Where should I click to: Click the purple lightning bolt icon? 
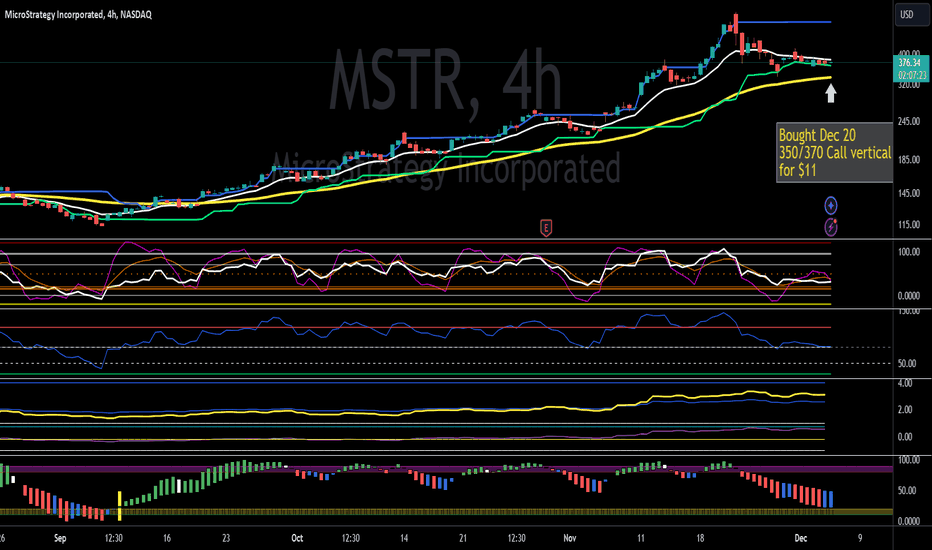(830, 227)
